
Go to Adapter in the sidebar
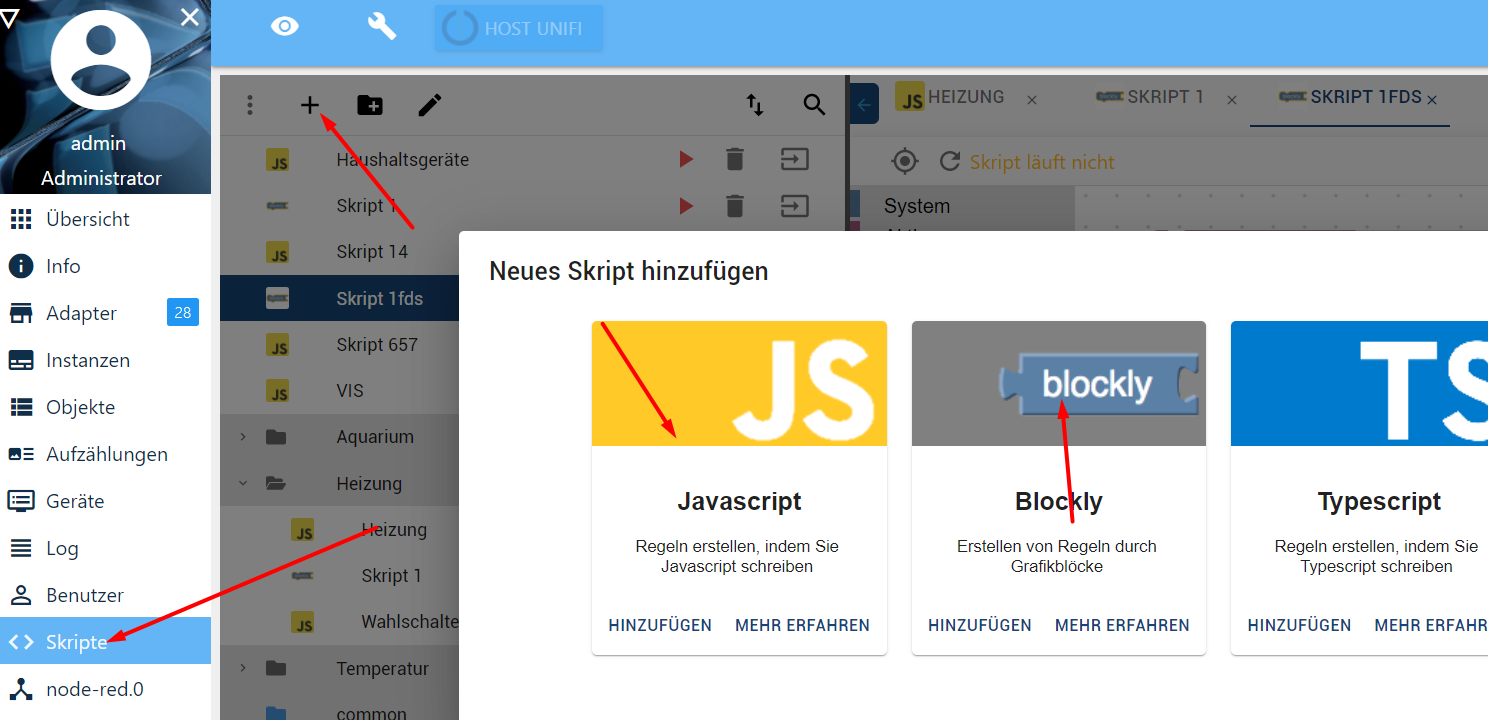click(105, 313)
